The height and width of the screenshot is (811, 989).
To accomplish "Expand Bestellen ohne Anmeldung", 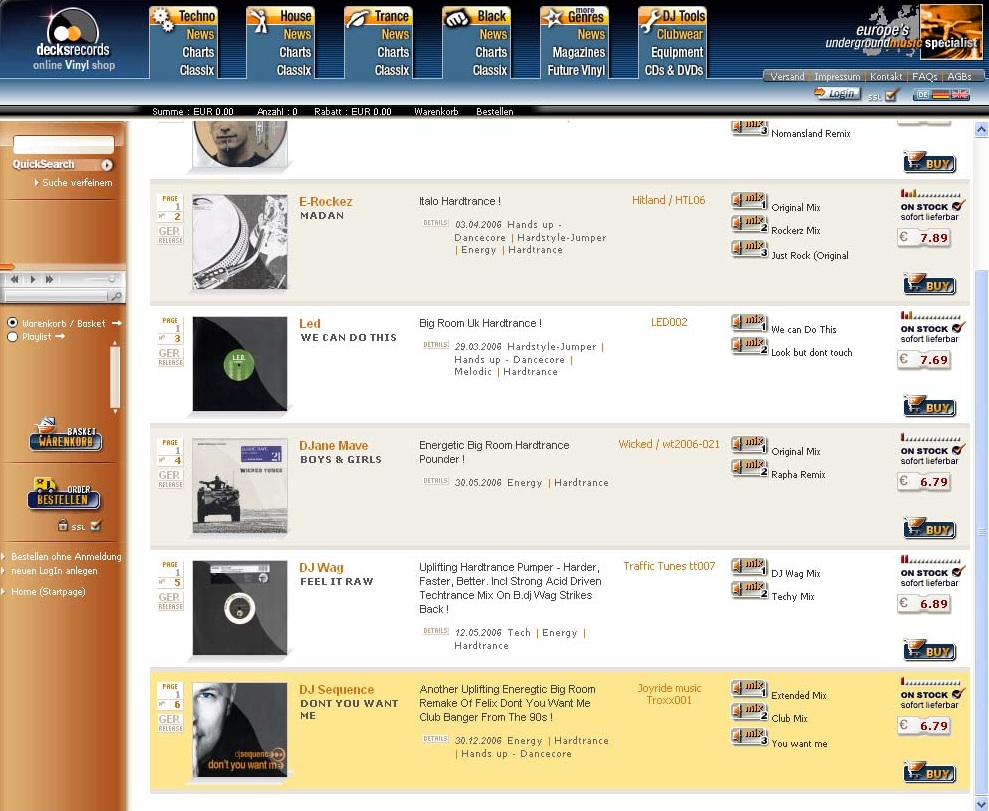I will (x=66, y=557).
